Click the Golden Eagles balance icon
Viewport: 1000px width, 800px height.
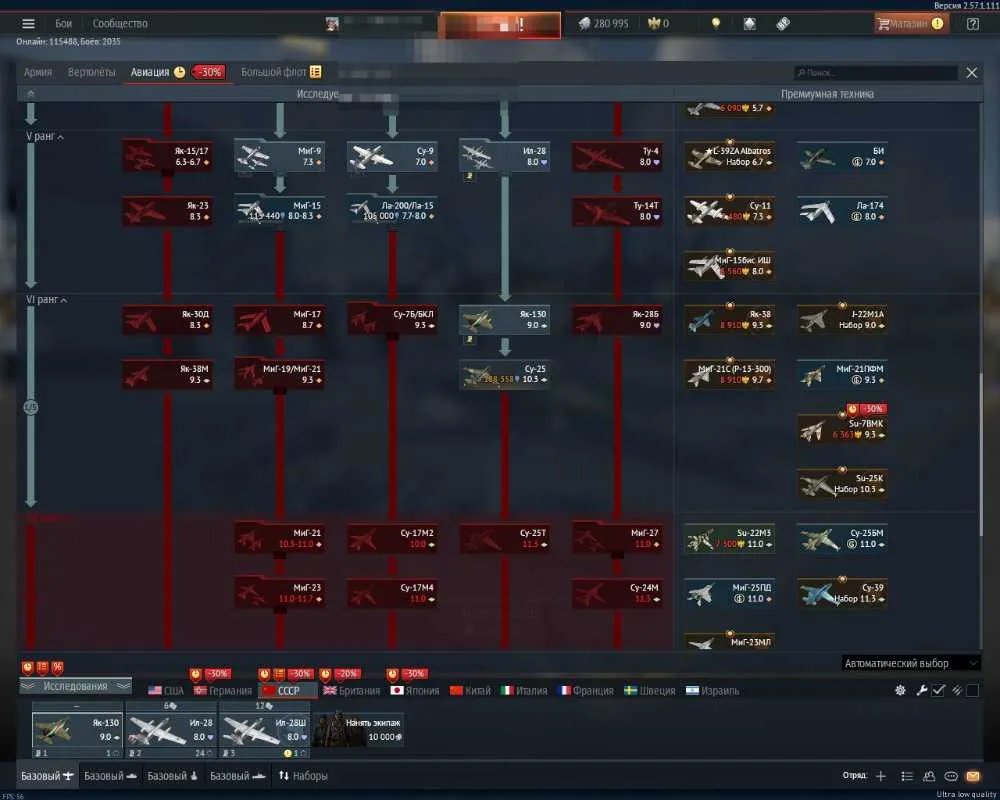click(x=653, y=24)
